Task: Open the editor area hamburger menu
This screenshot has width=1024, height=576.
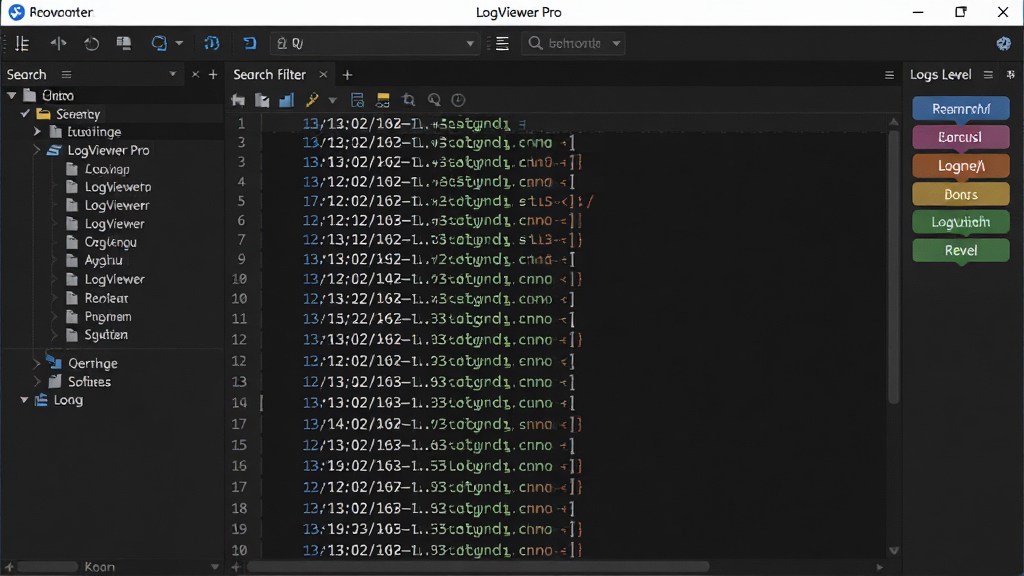Action: pyautogui.click(x=889, y=75)
